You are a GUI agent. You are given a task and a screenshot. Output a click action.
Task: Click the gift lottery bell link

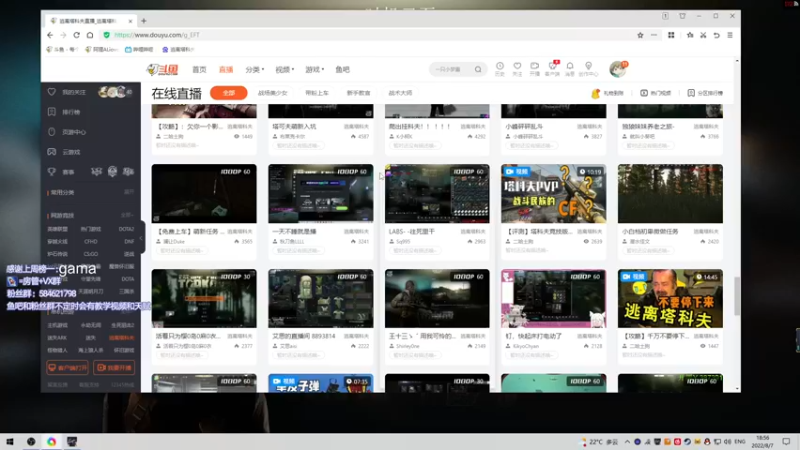pyautogui.click(x=607, y=93)
